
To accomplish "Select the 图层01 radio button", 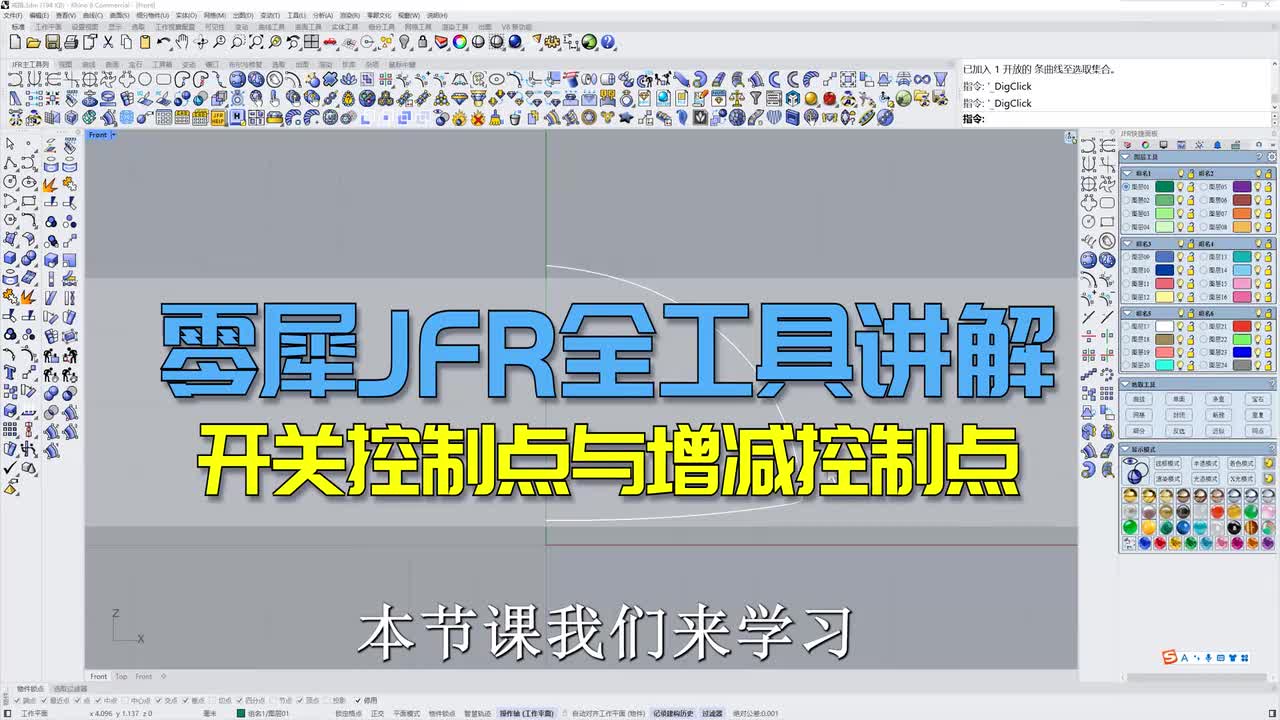I will (x=1126, y=186).
